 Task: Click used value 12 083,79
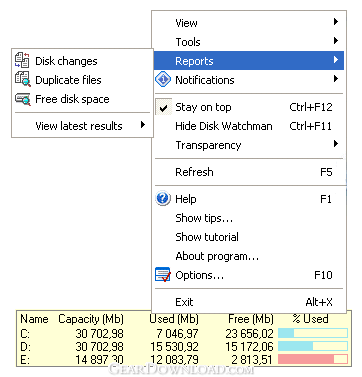174,359
